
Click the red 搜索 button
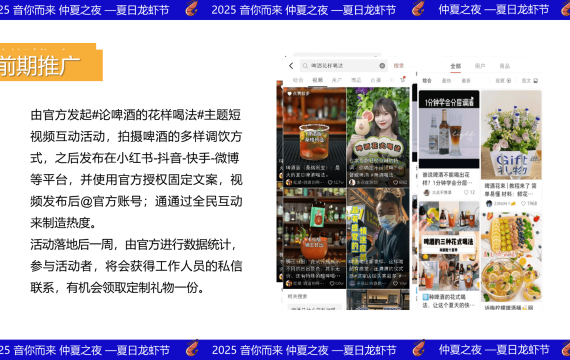point(399,66)
